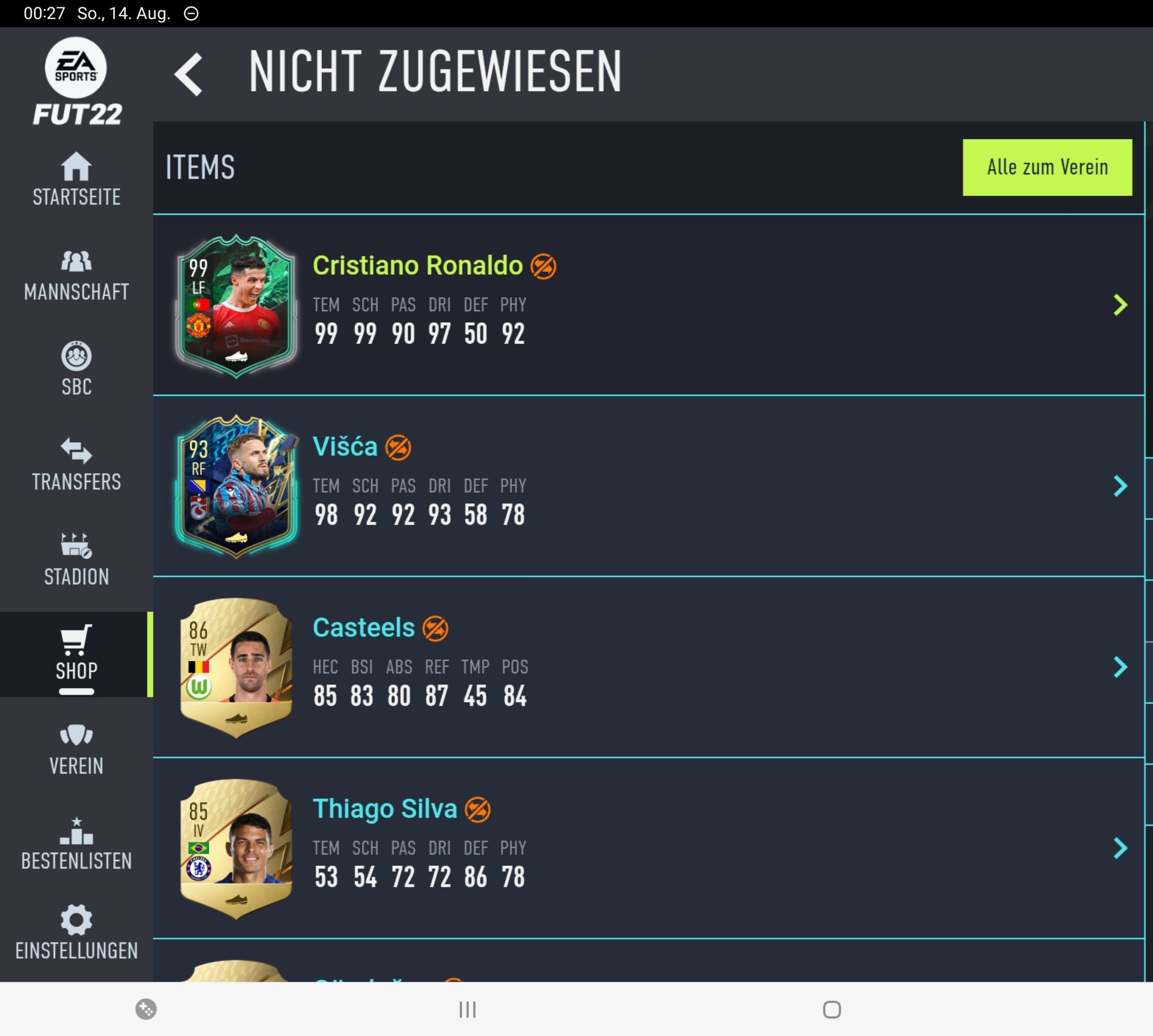This screenshot has height=1036, width=1153.
Task: Go to the SBC section icon
Action: pyautogui.click(x=76, y=356)
